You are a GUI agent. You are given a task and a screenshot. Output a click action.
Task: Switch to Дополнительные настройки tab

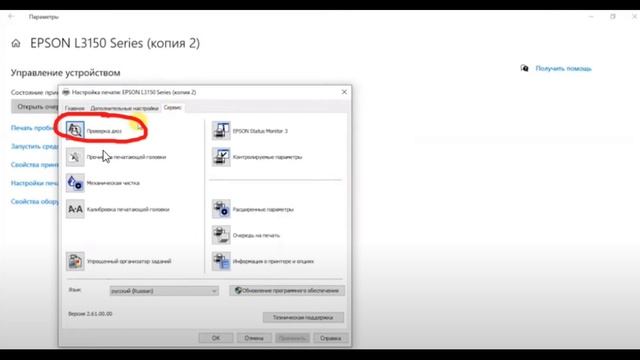pos(124,108)
